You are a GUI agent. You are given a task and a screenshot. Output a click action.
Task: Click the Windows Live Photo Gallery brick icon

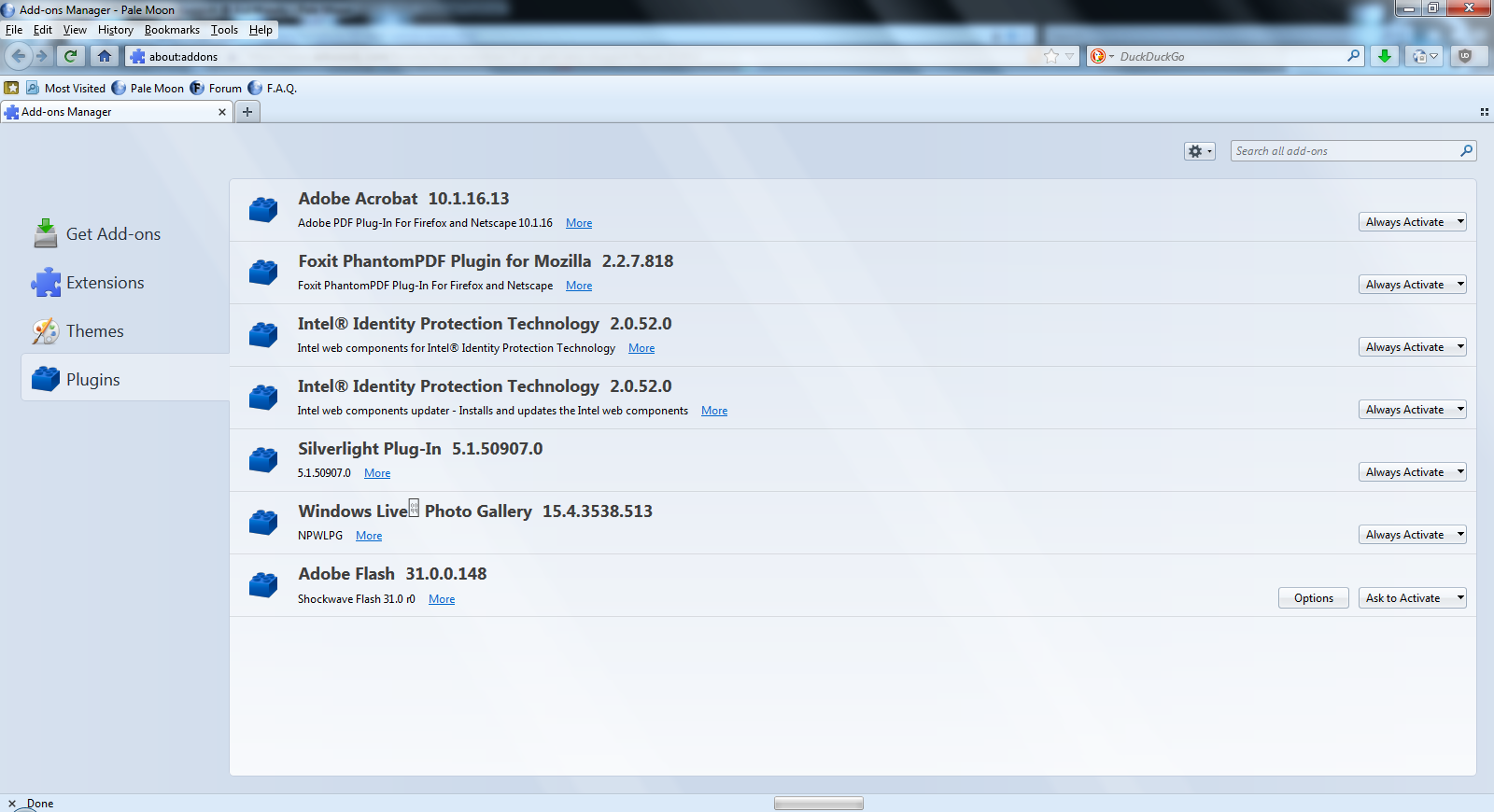[263, 522]
